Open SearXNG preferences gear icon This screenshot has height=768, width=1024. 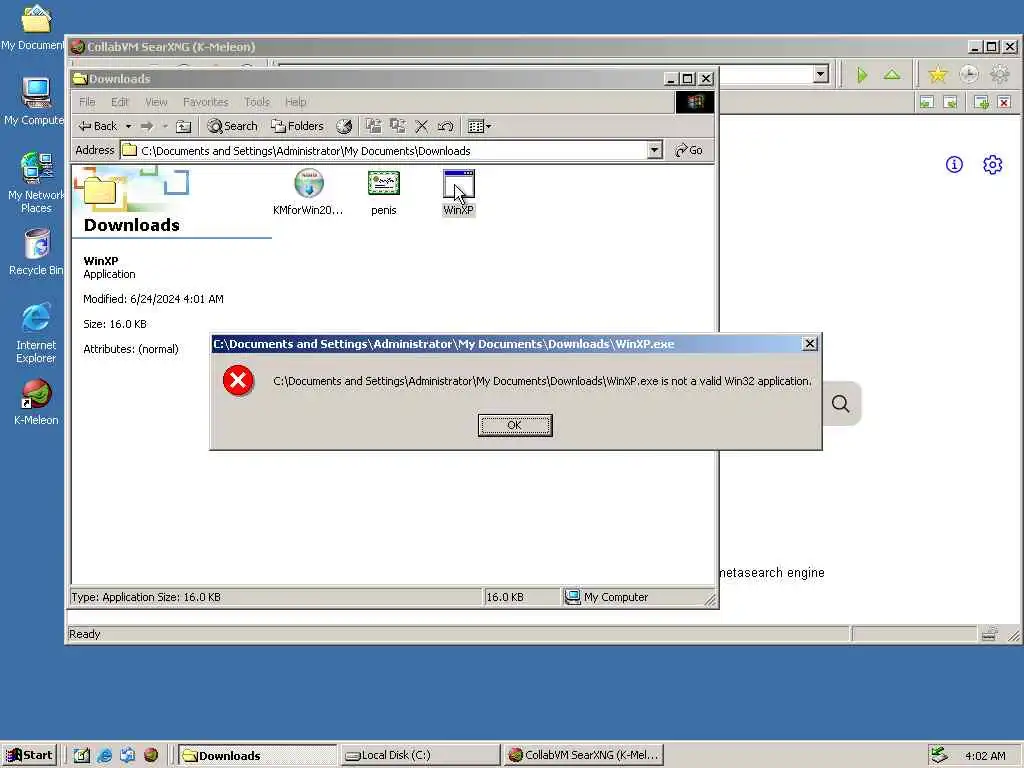coord(993,165)
